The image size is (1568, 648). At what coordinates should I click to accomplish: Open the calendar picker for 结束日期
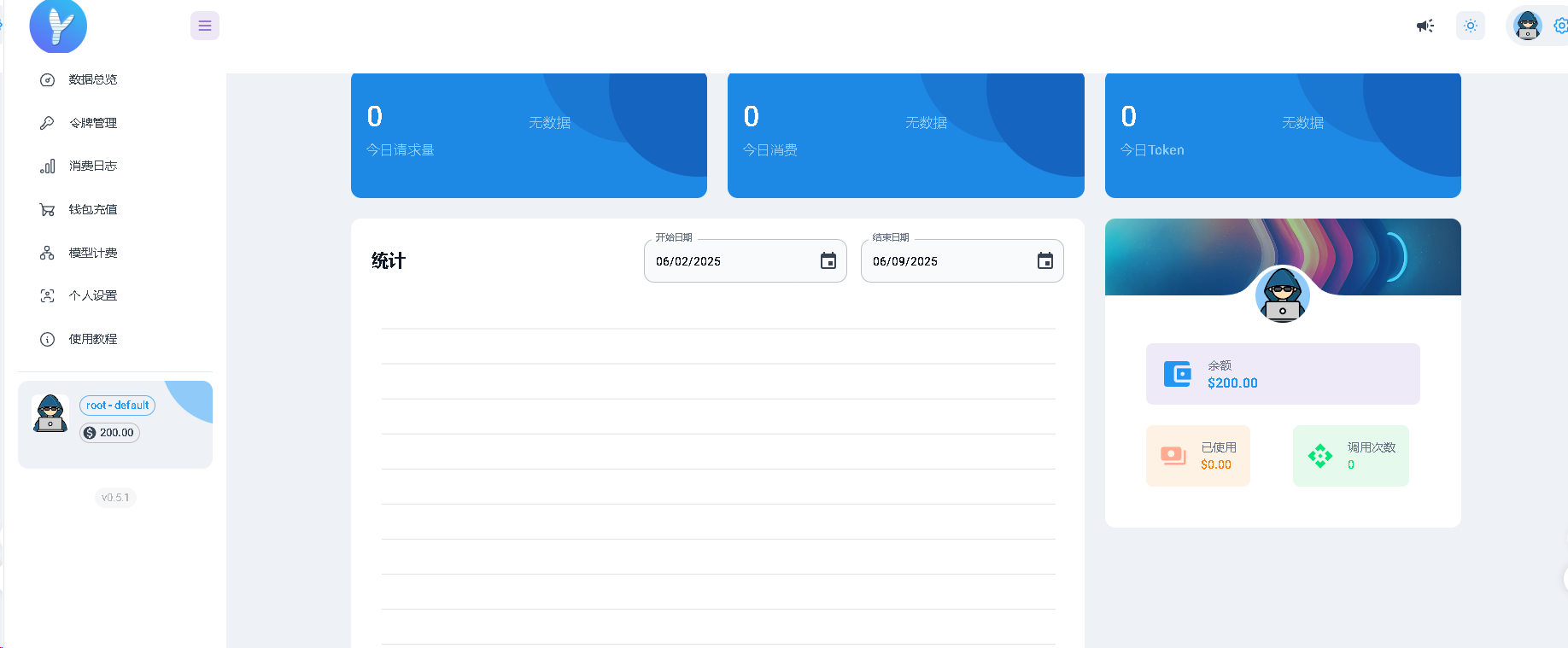click(1045, 261)
